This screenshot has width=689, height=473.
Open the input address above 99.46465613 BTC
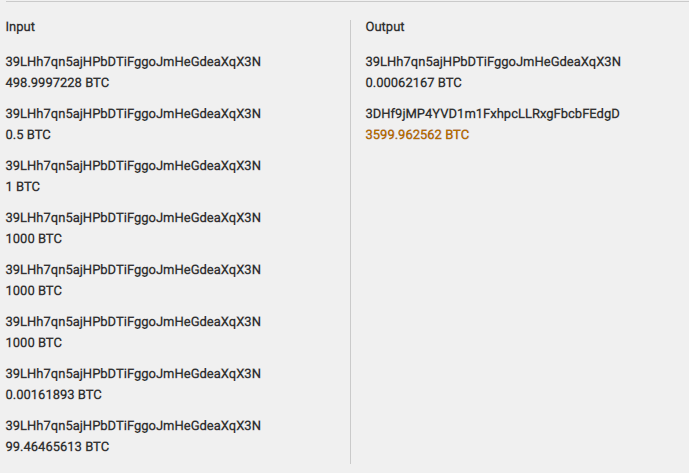click(x=133, y=426)
